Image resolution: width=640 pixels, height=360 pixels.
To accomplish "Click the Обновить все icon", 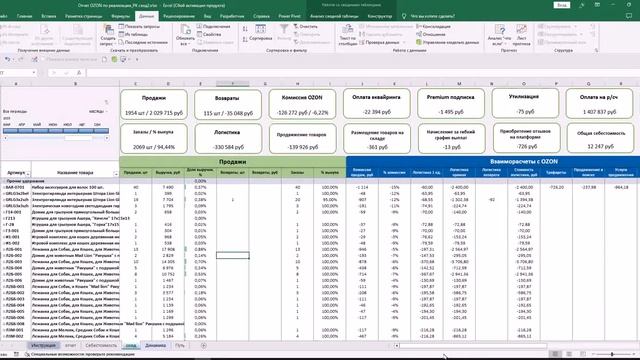I will (185, 30).
